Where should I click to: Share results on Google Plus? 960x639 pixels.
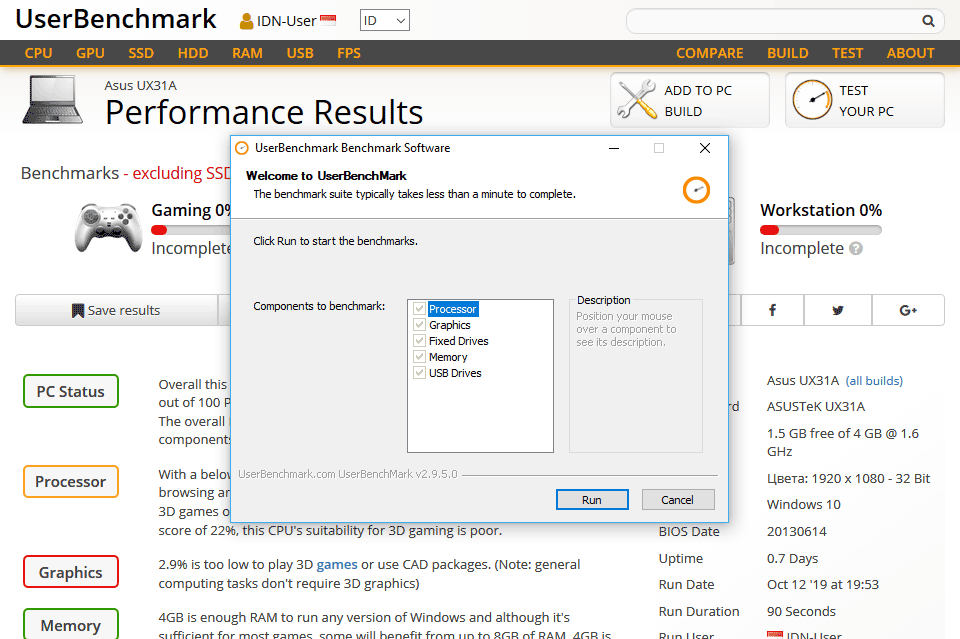click(908, 310)
